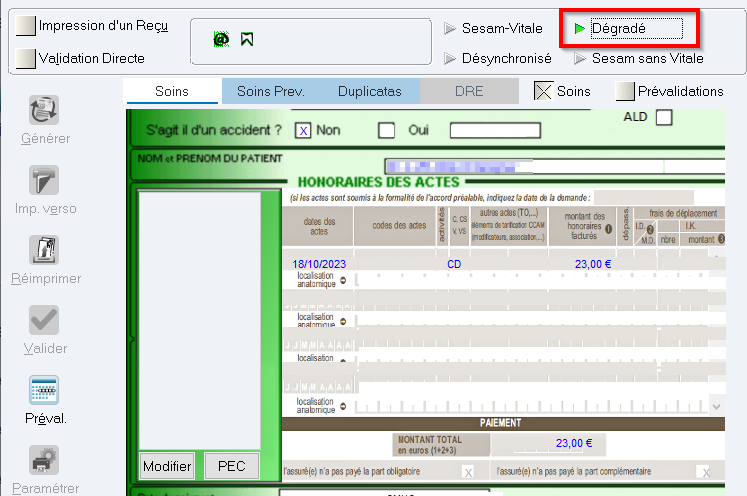Viewport: 747px width, 496px height.
Task: Select act date 18/10/2023
Action: pyautogui.click(x=319, y=264)
